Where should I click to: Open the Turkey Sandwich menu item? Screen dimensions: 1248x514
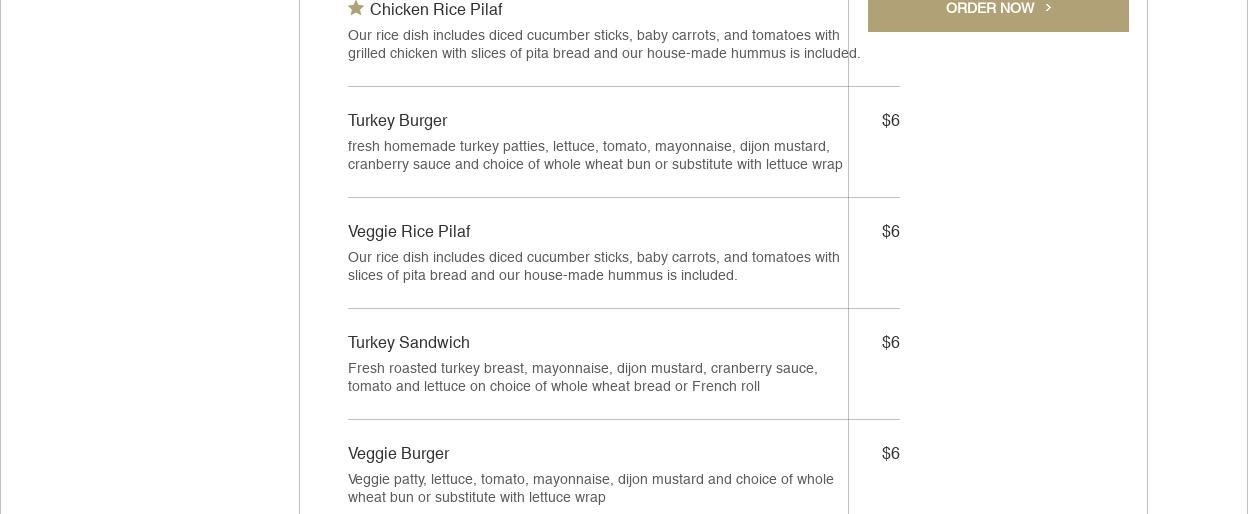(409, 343)
